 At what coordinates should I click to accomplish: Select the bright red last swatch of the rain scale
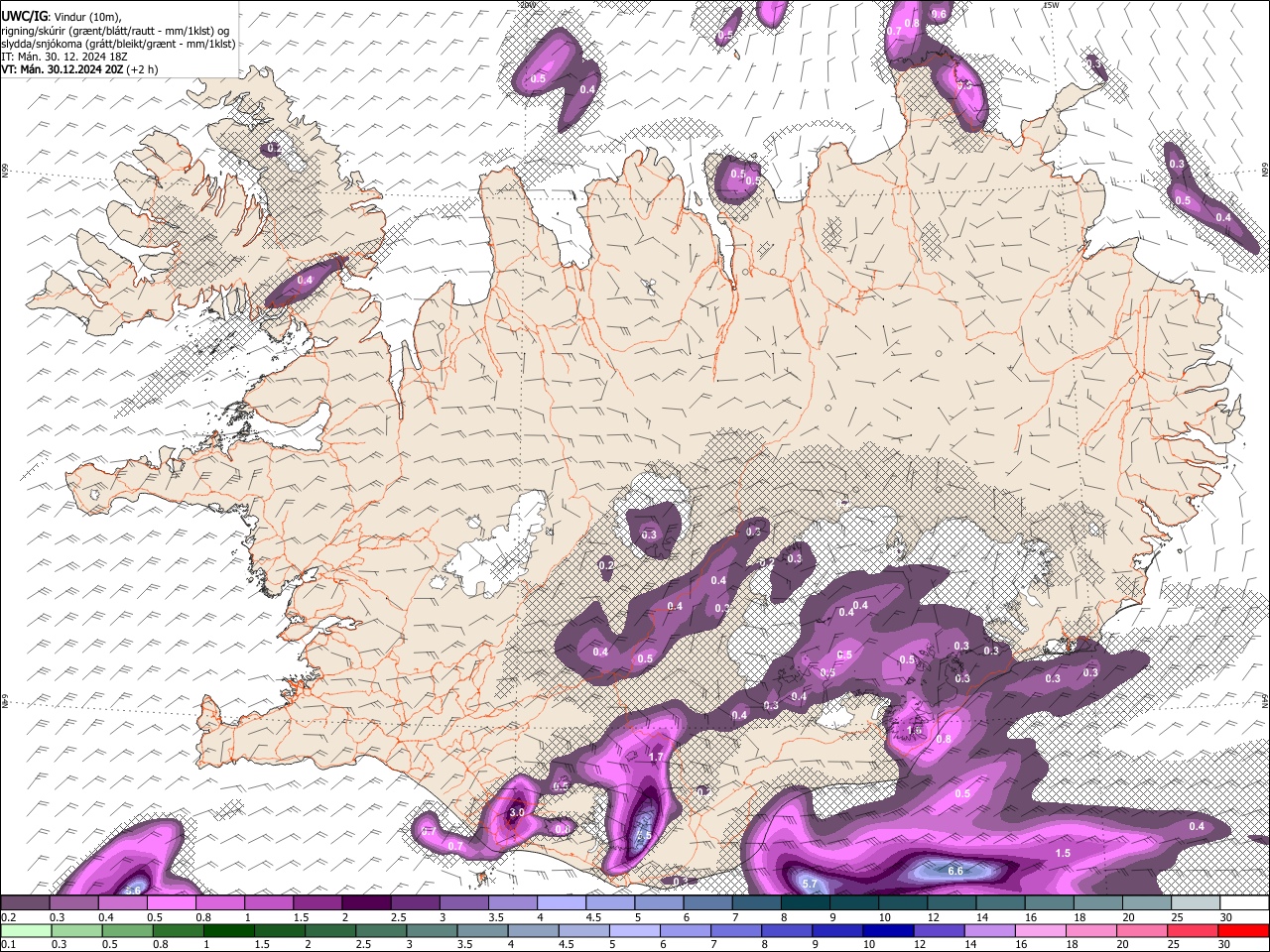(1244, 930)
